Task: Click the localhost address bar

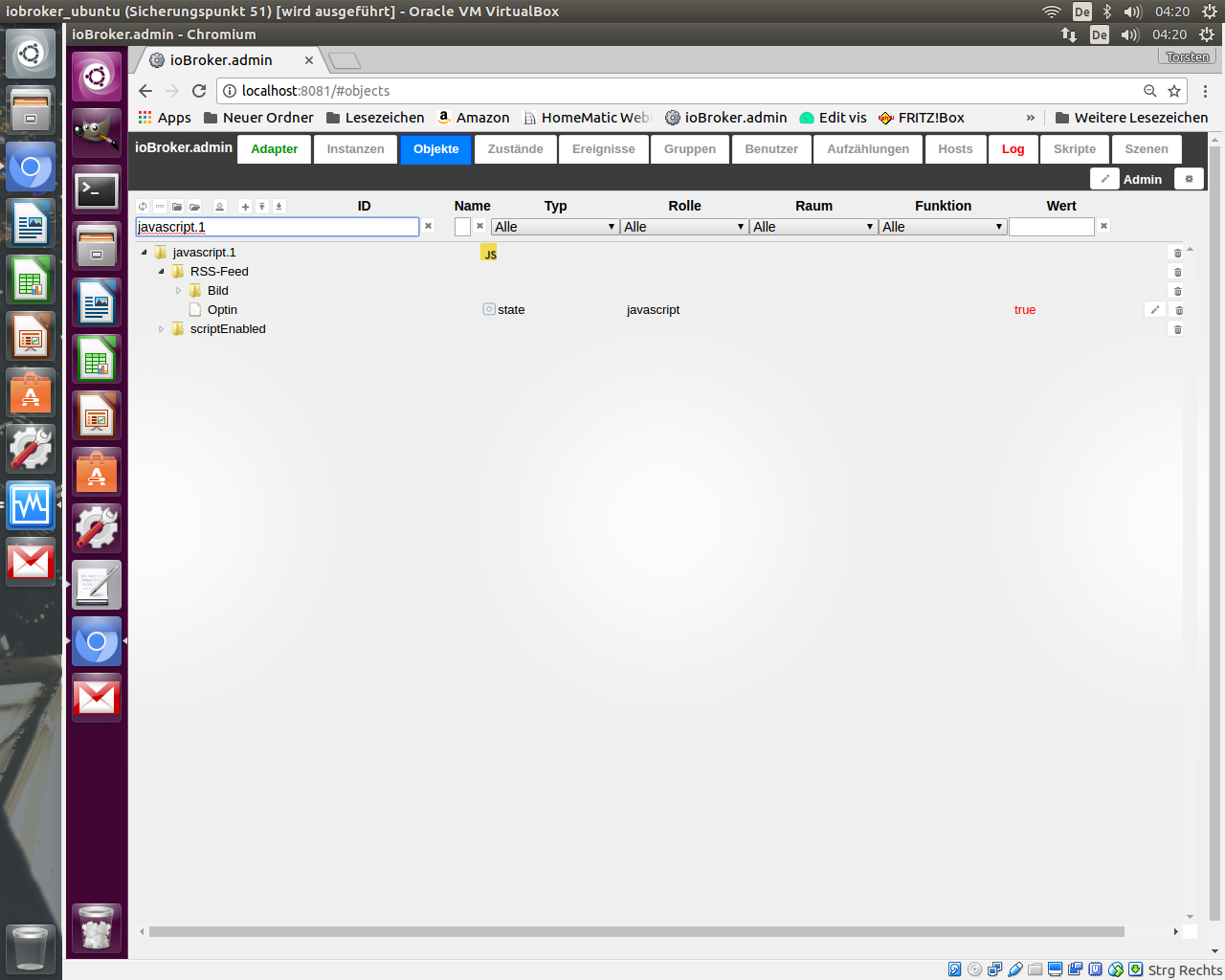Action: click(679, 91)
